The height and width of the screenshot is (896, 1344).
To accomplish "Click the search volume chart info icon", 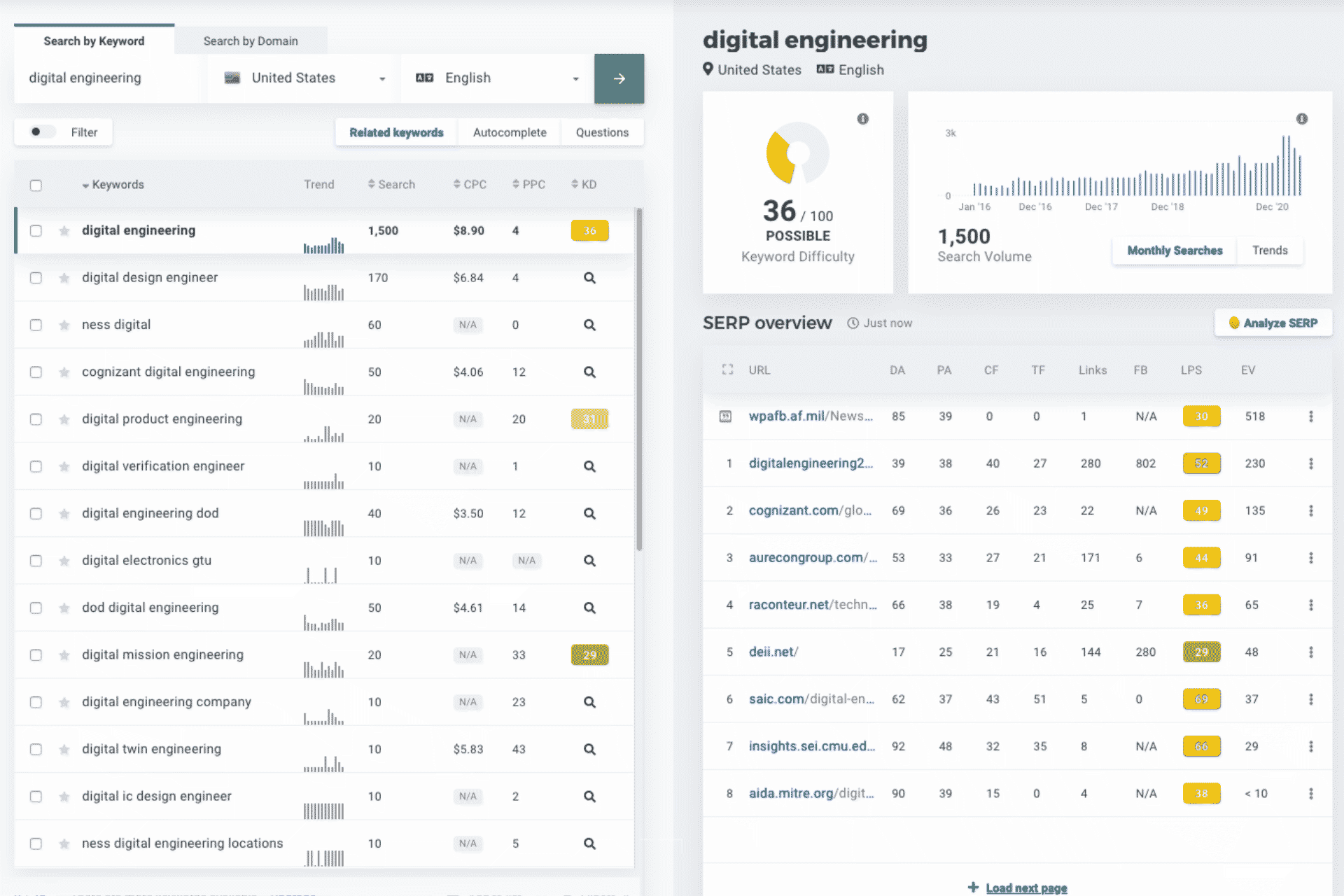I will (1301, 119).
